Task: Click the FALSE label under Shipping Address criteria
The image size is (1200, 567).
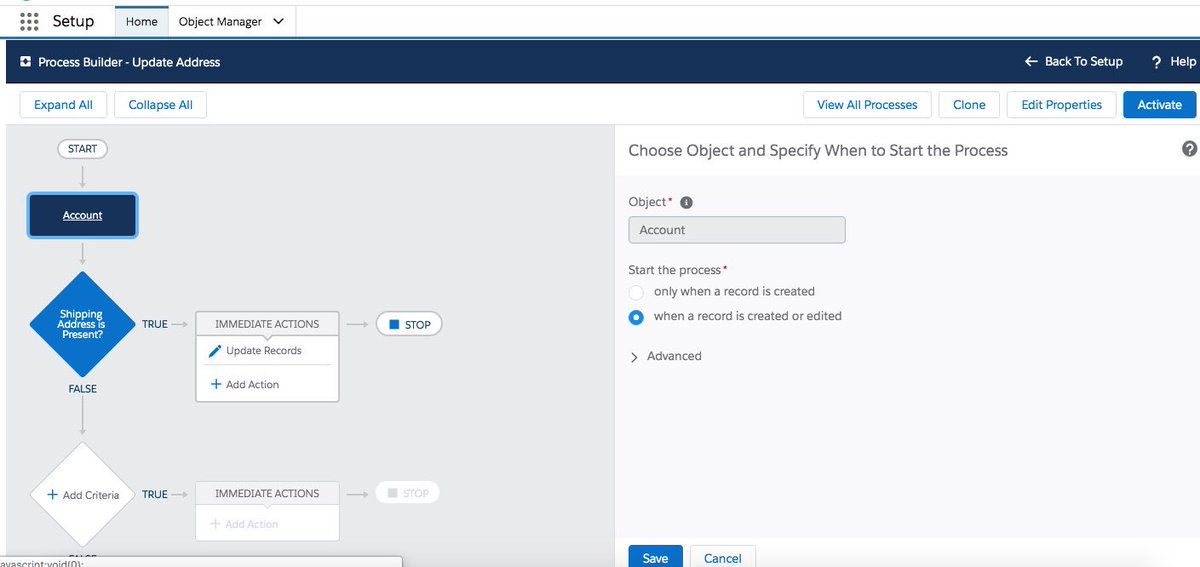Action: click(x=82, y=389)
